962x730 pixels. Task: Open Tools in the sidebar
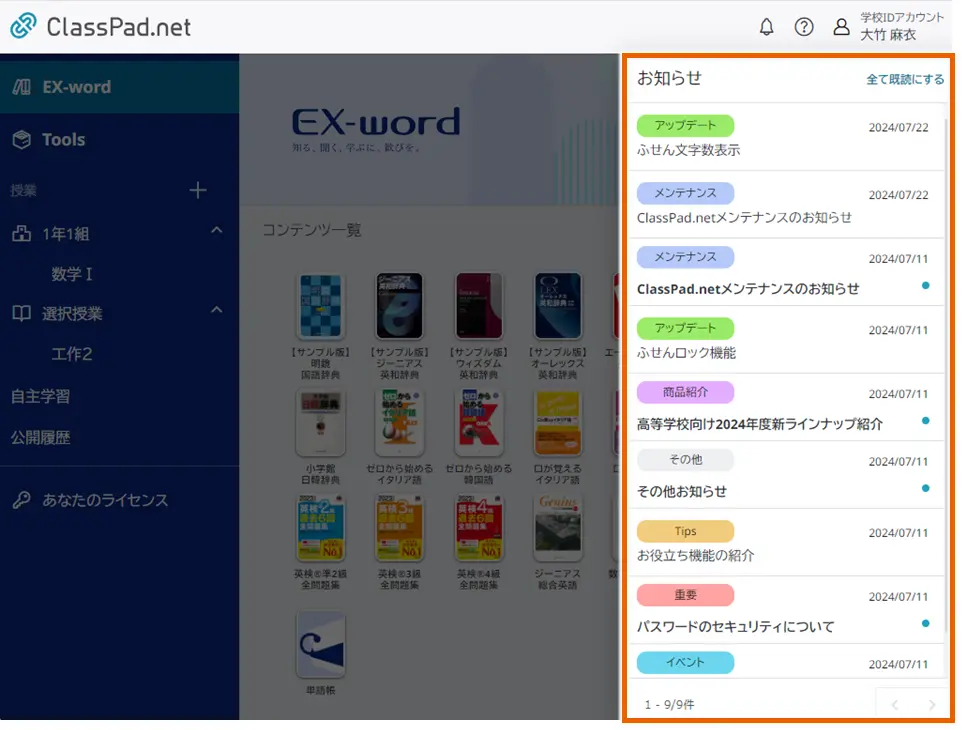coord(63,140)
